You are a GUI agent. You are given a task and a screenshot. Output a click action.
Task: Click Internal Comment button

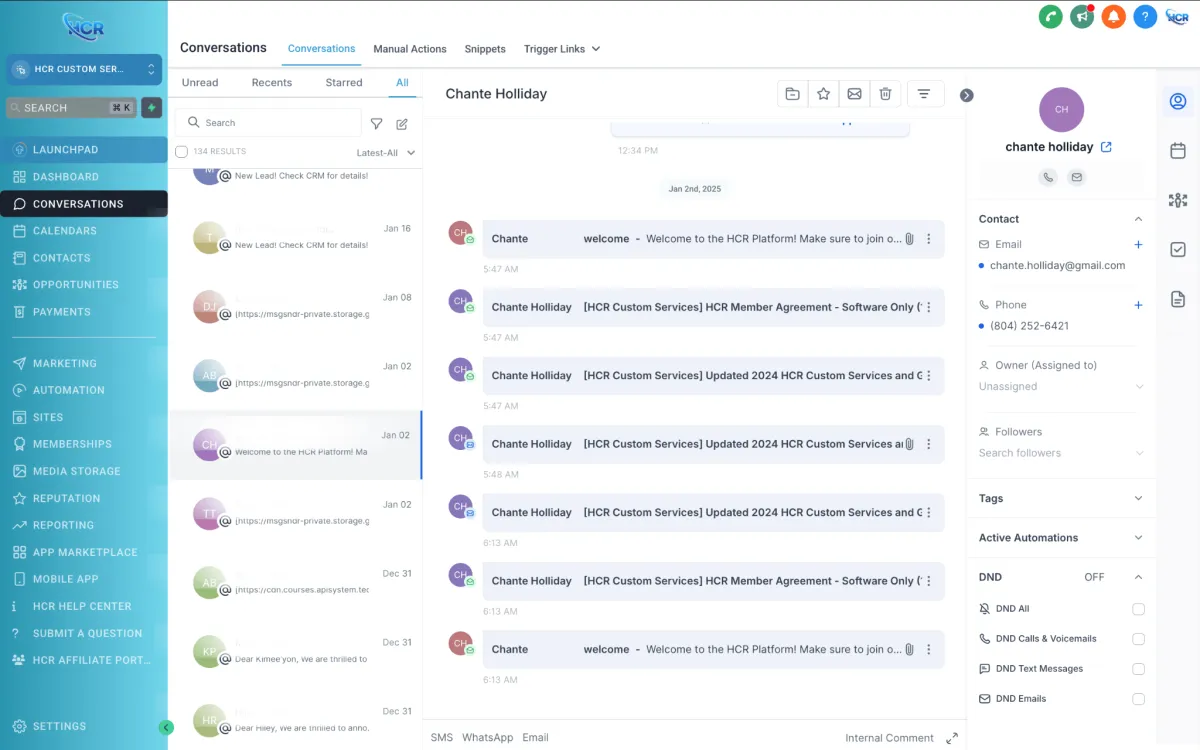(x=889, y=738)
